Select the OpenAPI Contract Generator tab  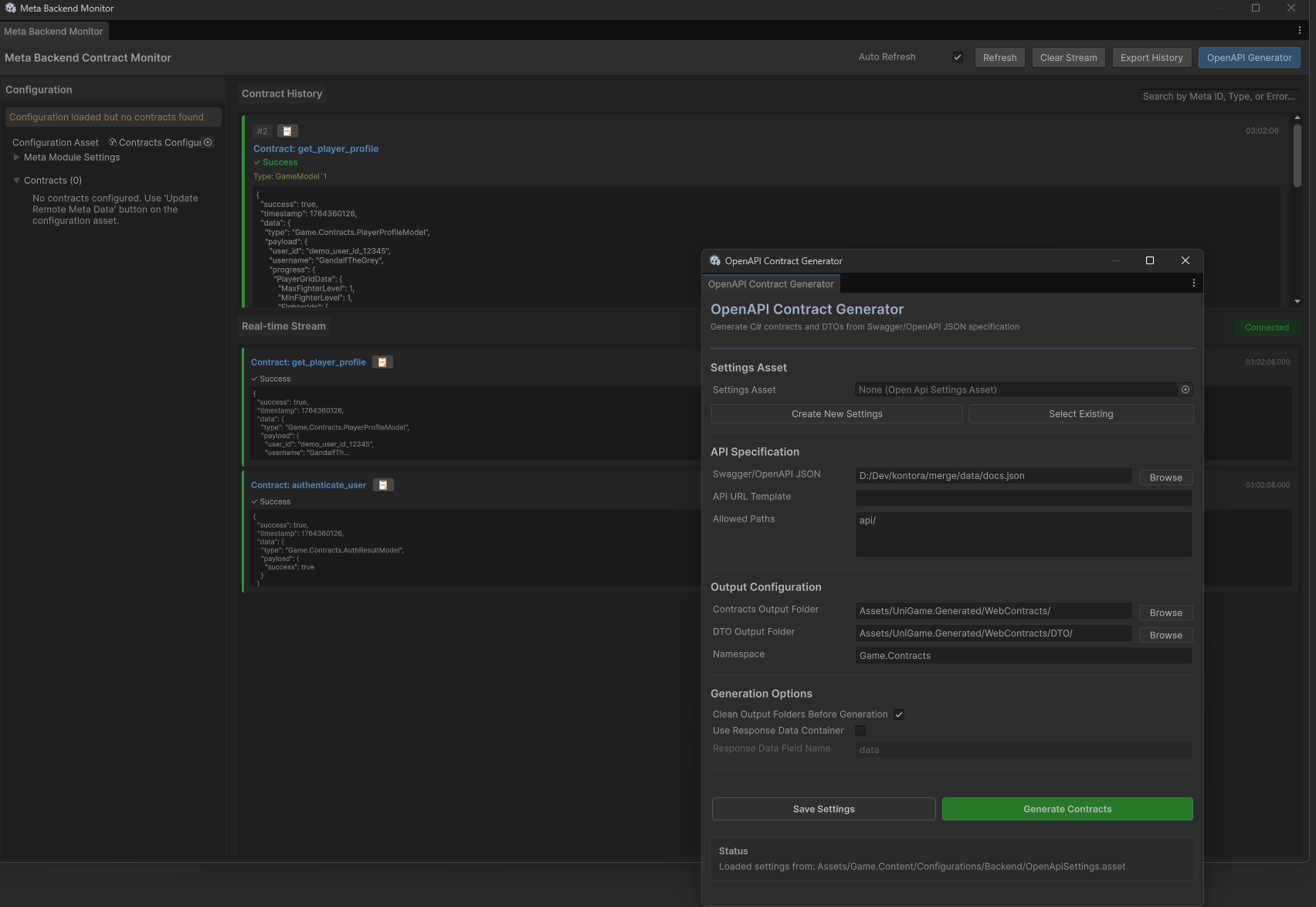[x=771, y=284]
